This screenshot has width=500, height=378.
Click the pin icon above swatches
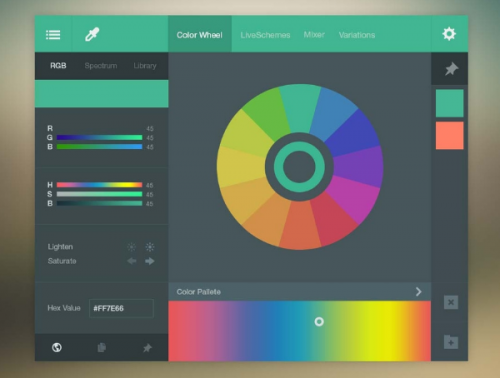pos(451,69)
